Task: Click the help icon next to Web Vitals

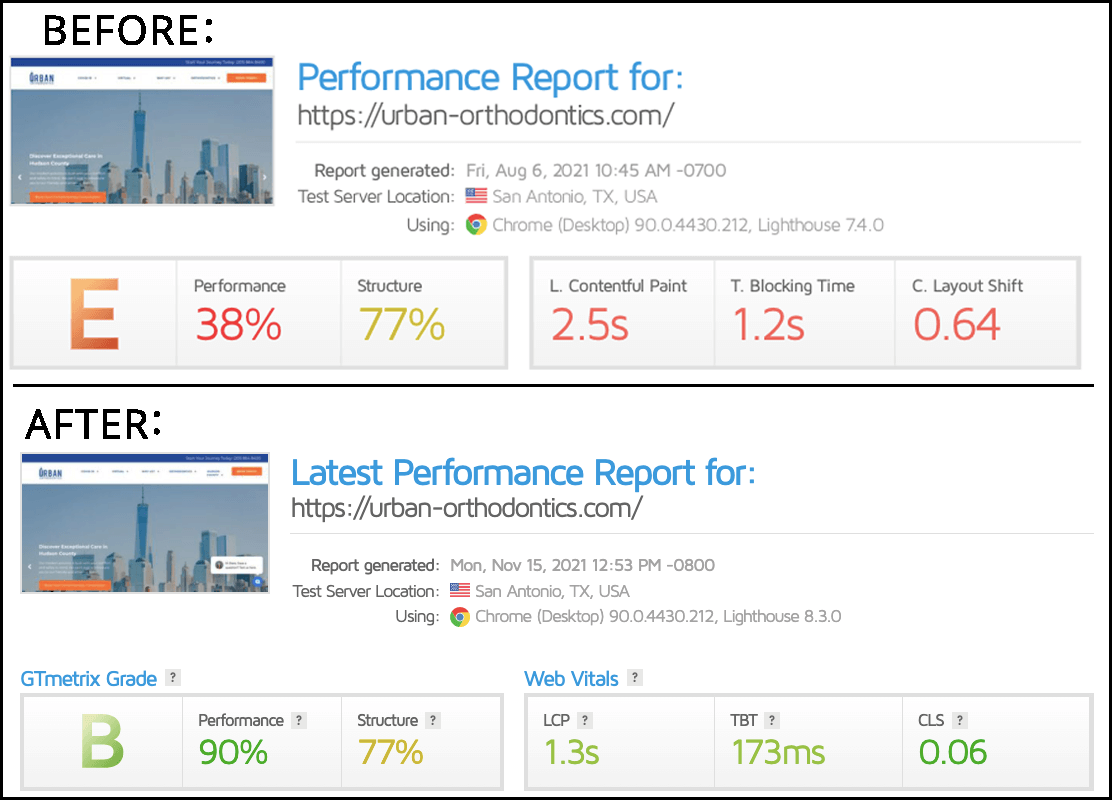Action: pos(635,677)
